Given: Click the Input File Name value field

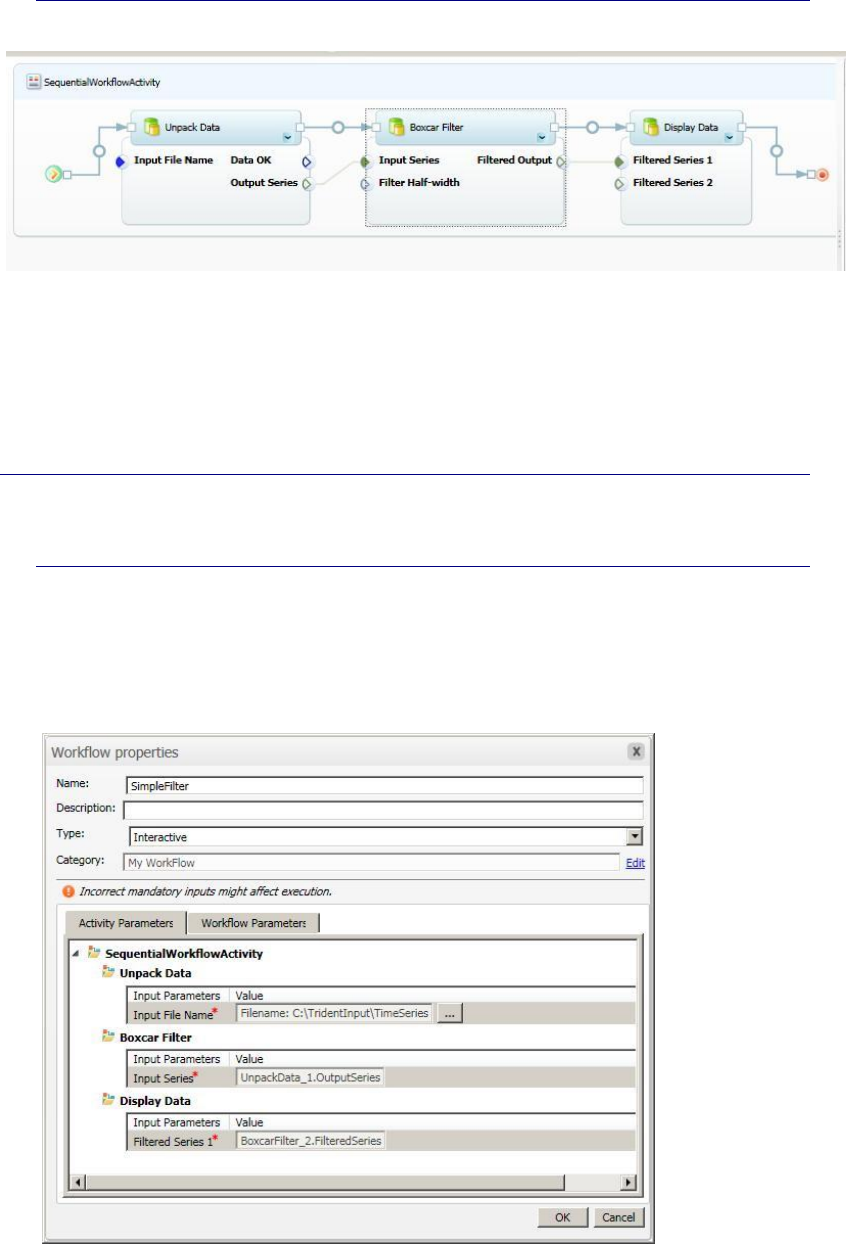Looking at the screenshot, I should (334, 1014).
